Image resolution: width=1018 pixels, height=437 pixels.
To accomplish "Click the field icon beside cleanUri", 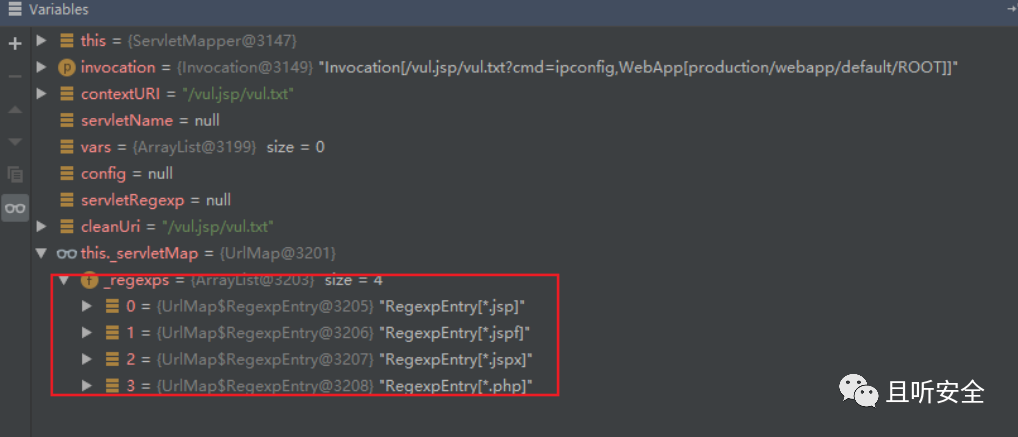I will [66, 227].
